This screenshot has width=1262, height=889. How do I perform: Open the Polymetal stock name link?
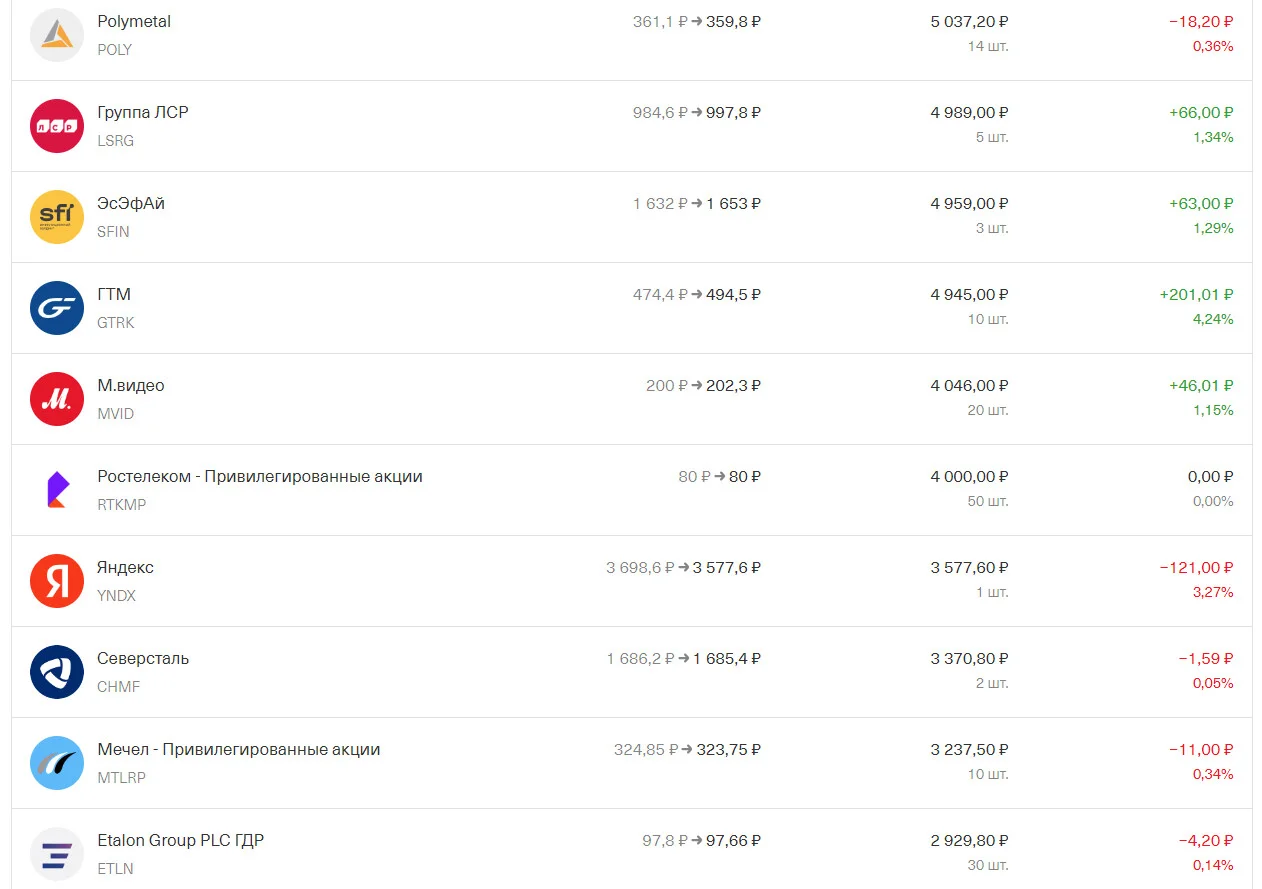pyautogui.click(x=134, y=22)
